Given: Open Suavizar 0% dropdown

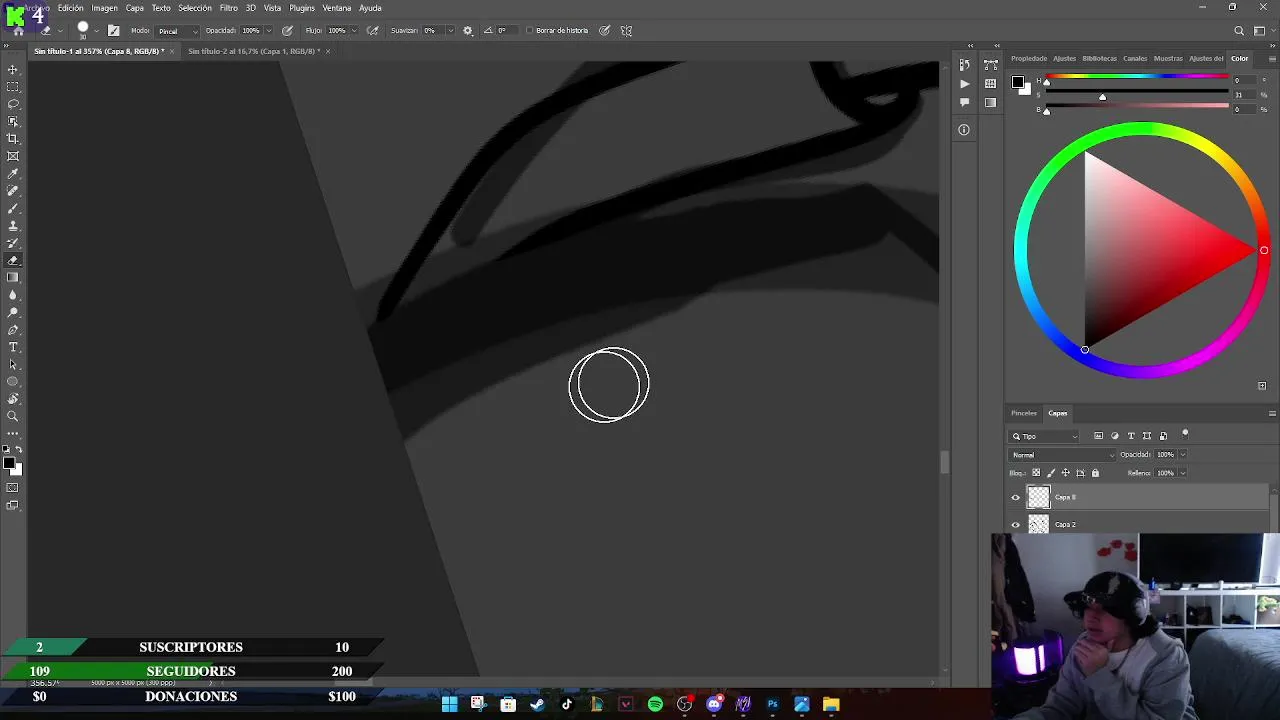Looking at the screenshot, I should click(x=450, y=31).
